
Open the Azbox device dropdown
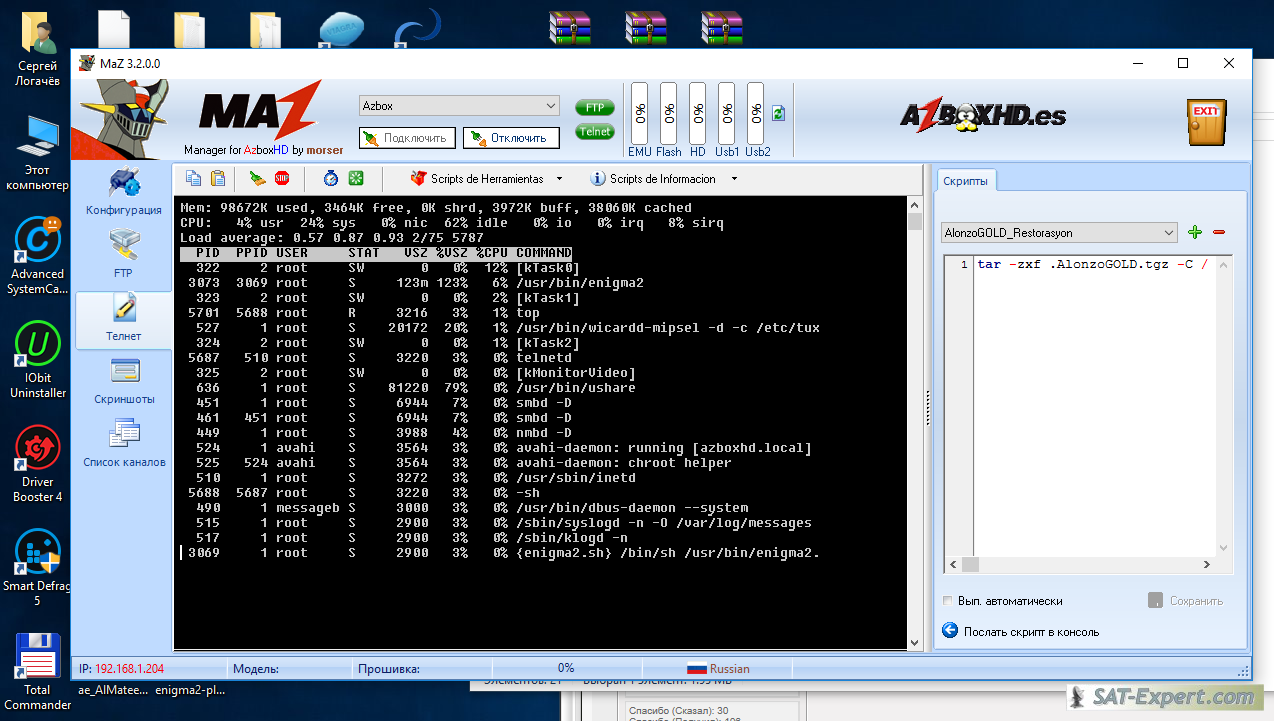(459, 106)
